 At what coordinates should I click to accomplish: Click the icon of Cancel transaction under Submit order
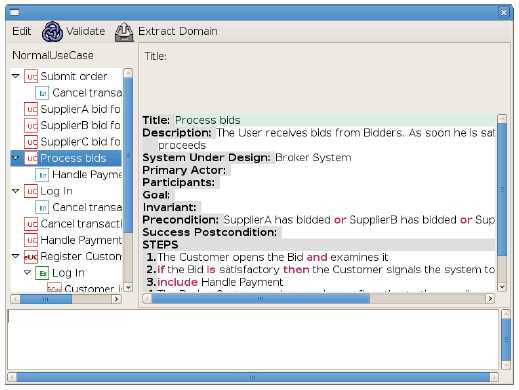(x=42, y=93)
